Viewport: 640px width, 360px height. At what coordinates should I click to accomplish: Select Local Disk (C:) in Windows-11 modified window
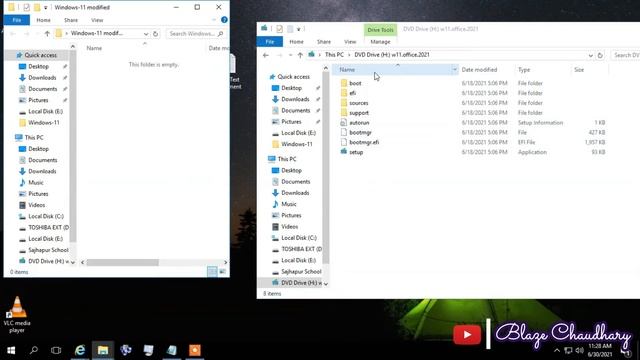46,216
